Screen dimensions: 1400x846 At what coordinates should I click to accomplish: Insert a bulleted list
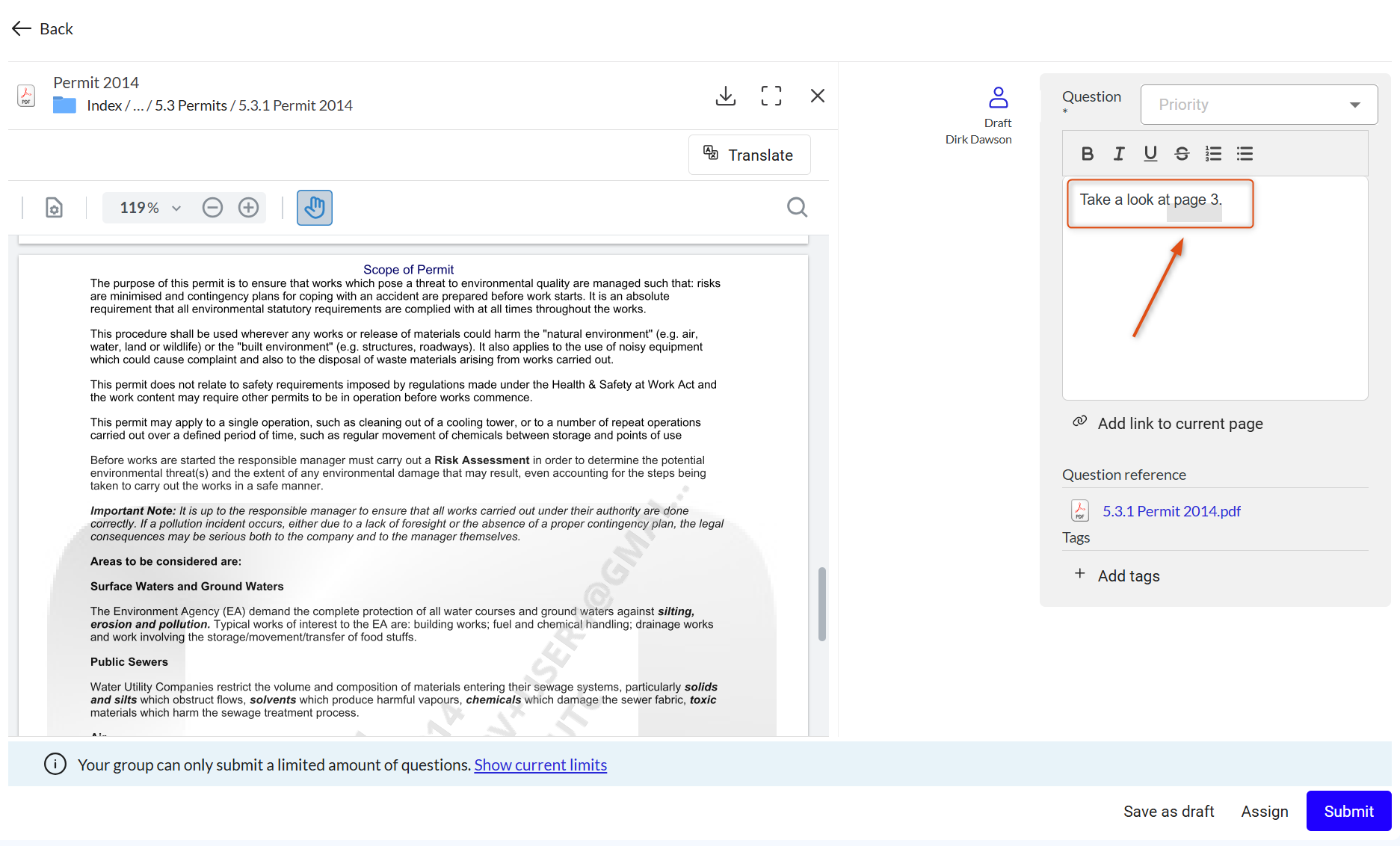click(1245, 153)
